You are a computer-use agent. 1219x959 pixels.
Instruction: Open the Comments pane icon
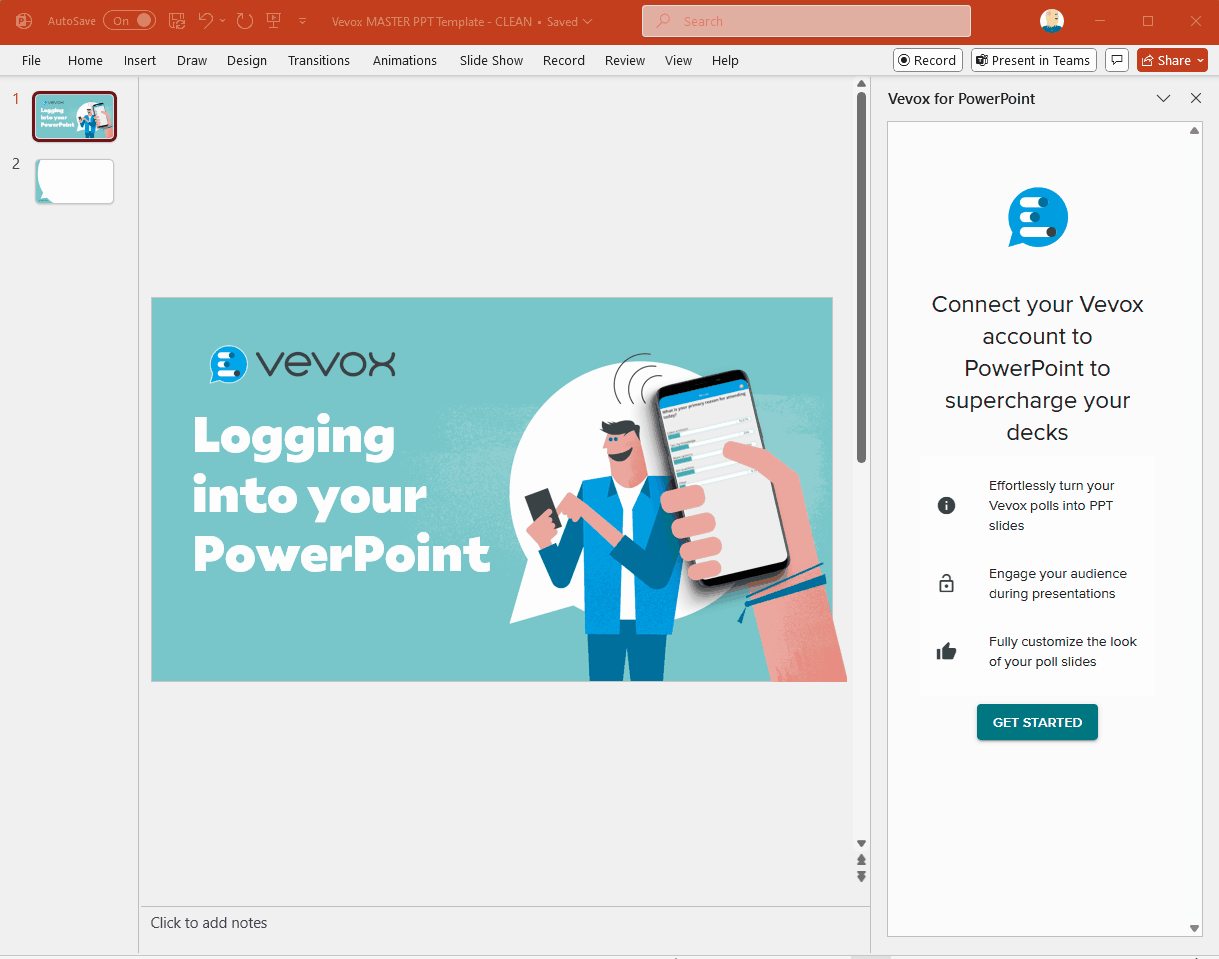(x=1117, y=60)
